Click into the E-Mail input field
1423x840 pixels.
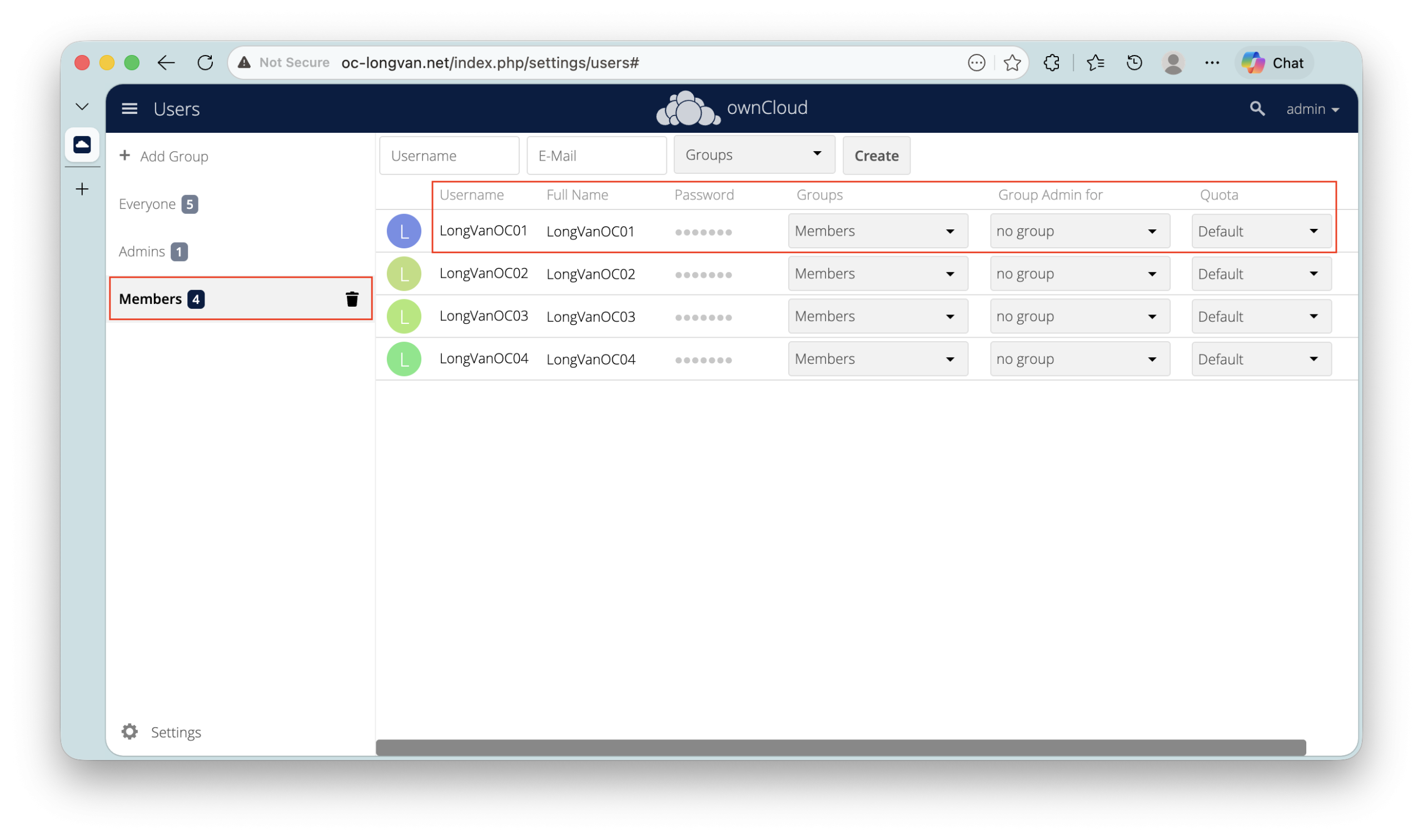click(596, 156)
